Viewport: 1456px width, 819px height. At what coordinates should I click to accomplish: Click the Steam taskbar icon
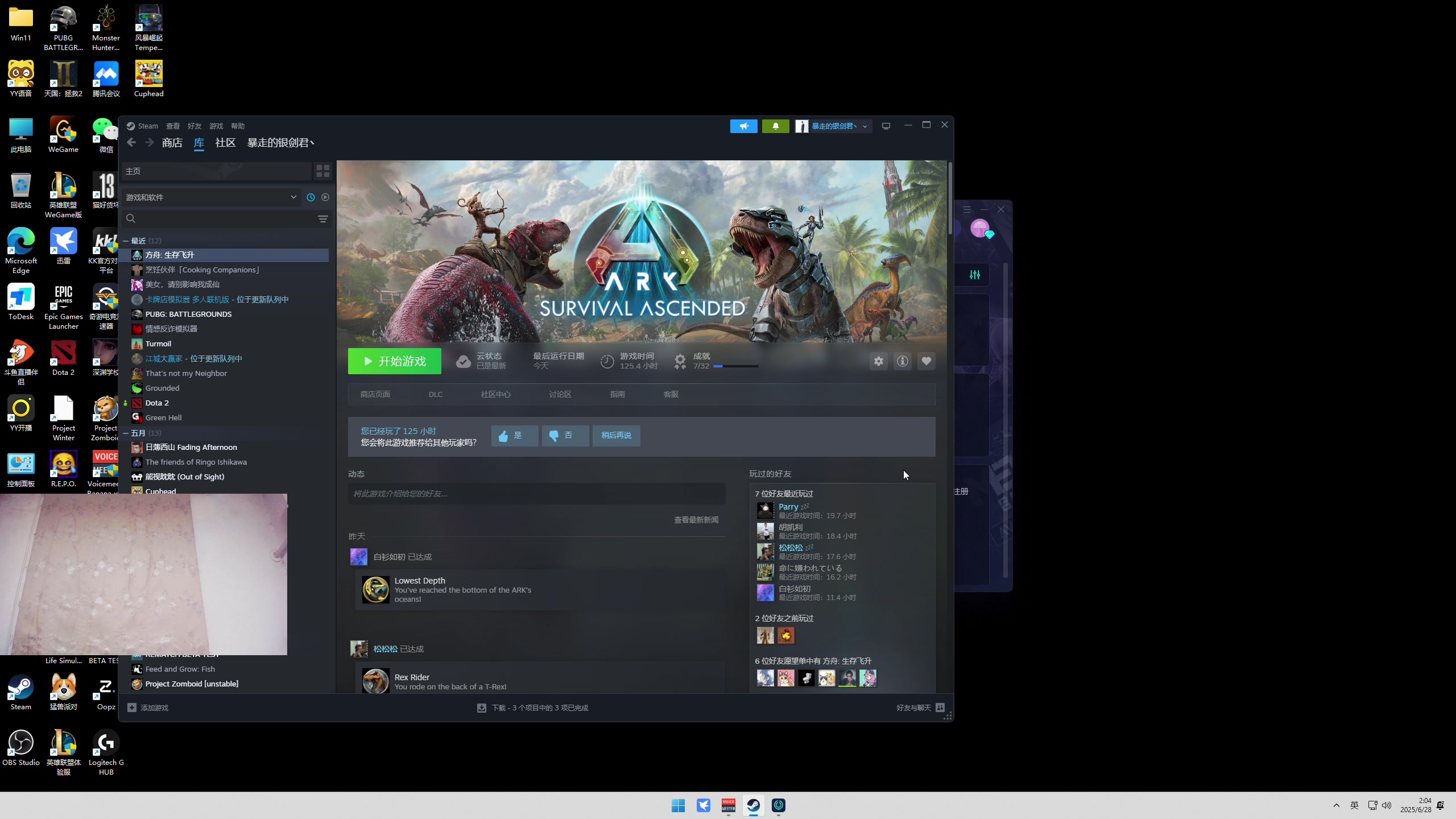[754, 805]
